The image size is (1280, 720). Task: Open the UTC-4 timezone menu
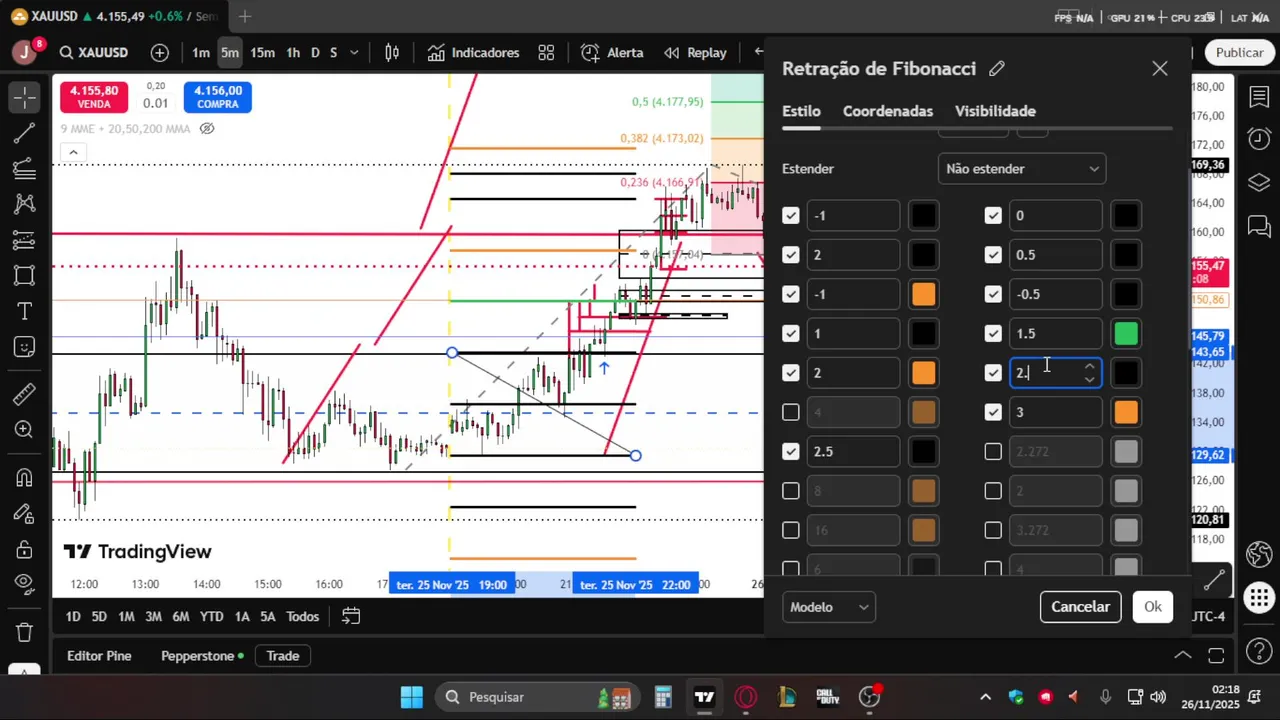pos(1208,616)
